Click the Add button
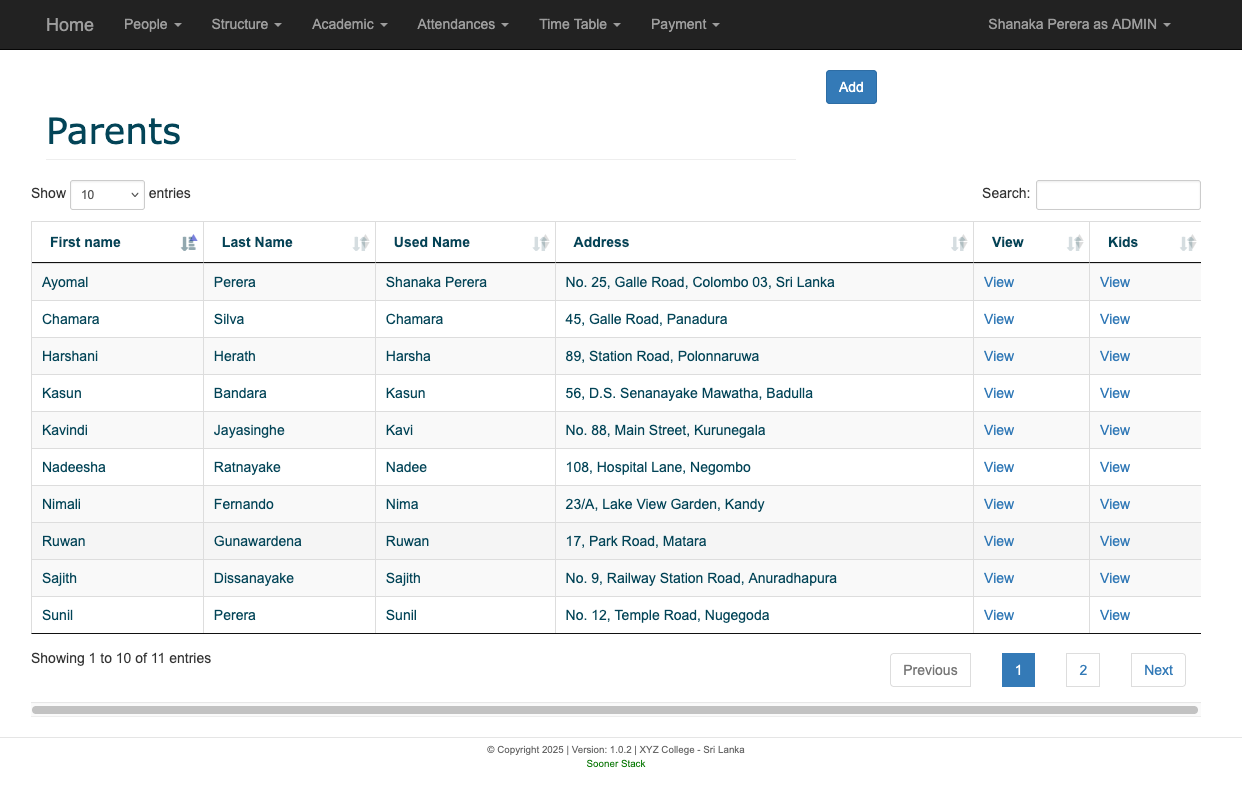Image resolution: width=1242 pixels, height=787 pixels. coord(851,87)
